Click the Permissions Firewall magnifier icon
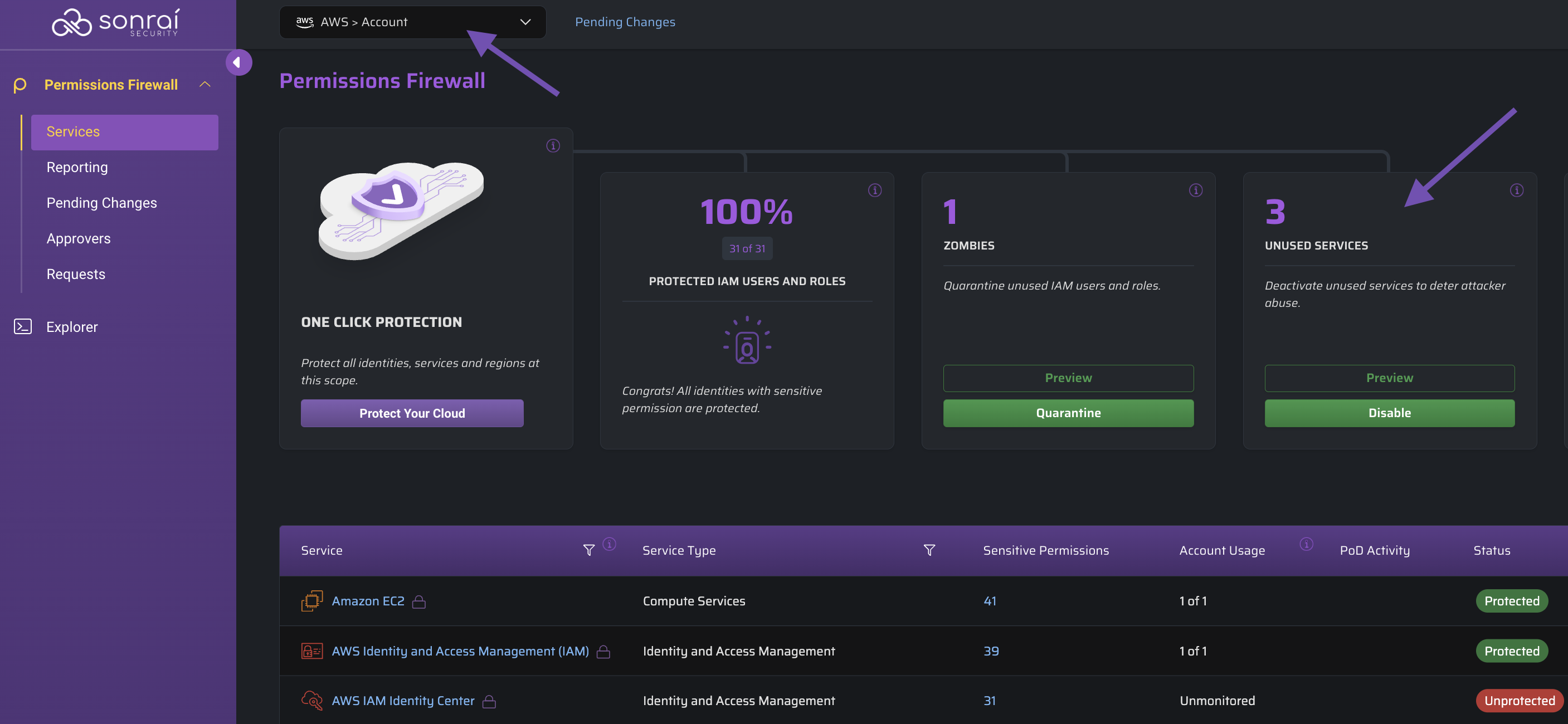 pyautogui.click(x=20, y=85)
